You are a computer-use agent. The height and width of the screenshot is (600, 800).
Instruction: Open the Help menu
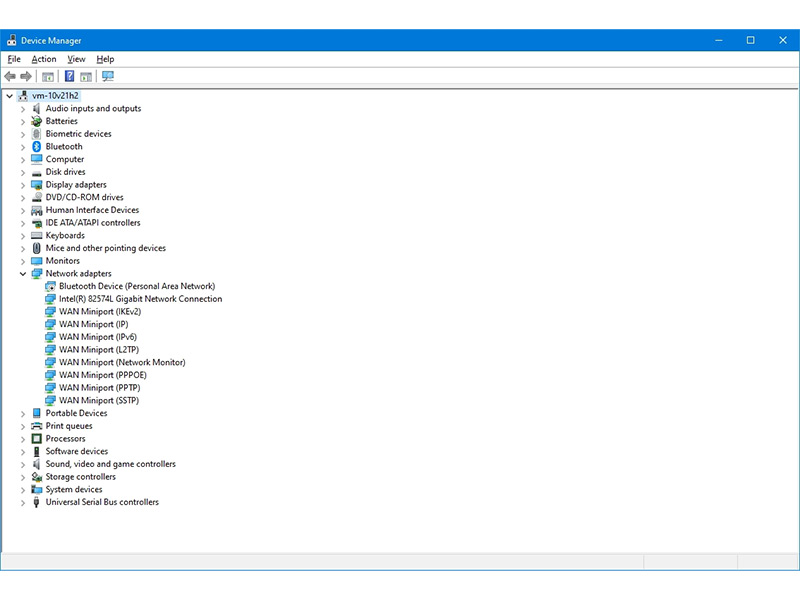coord(105,59)
